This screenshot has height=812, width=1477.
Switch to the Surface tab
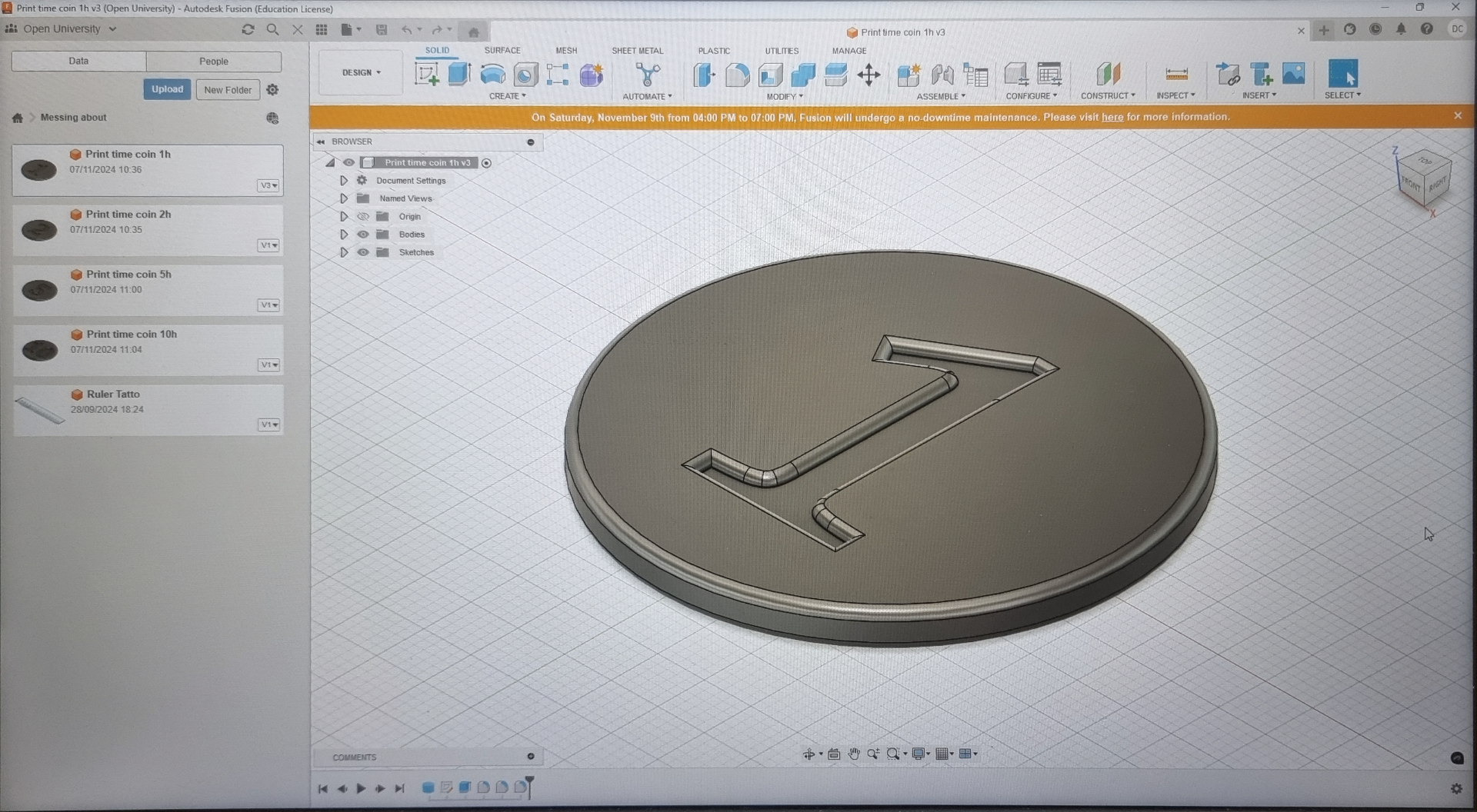pos(502,51)
